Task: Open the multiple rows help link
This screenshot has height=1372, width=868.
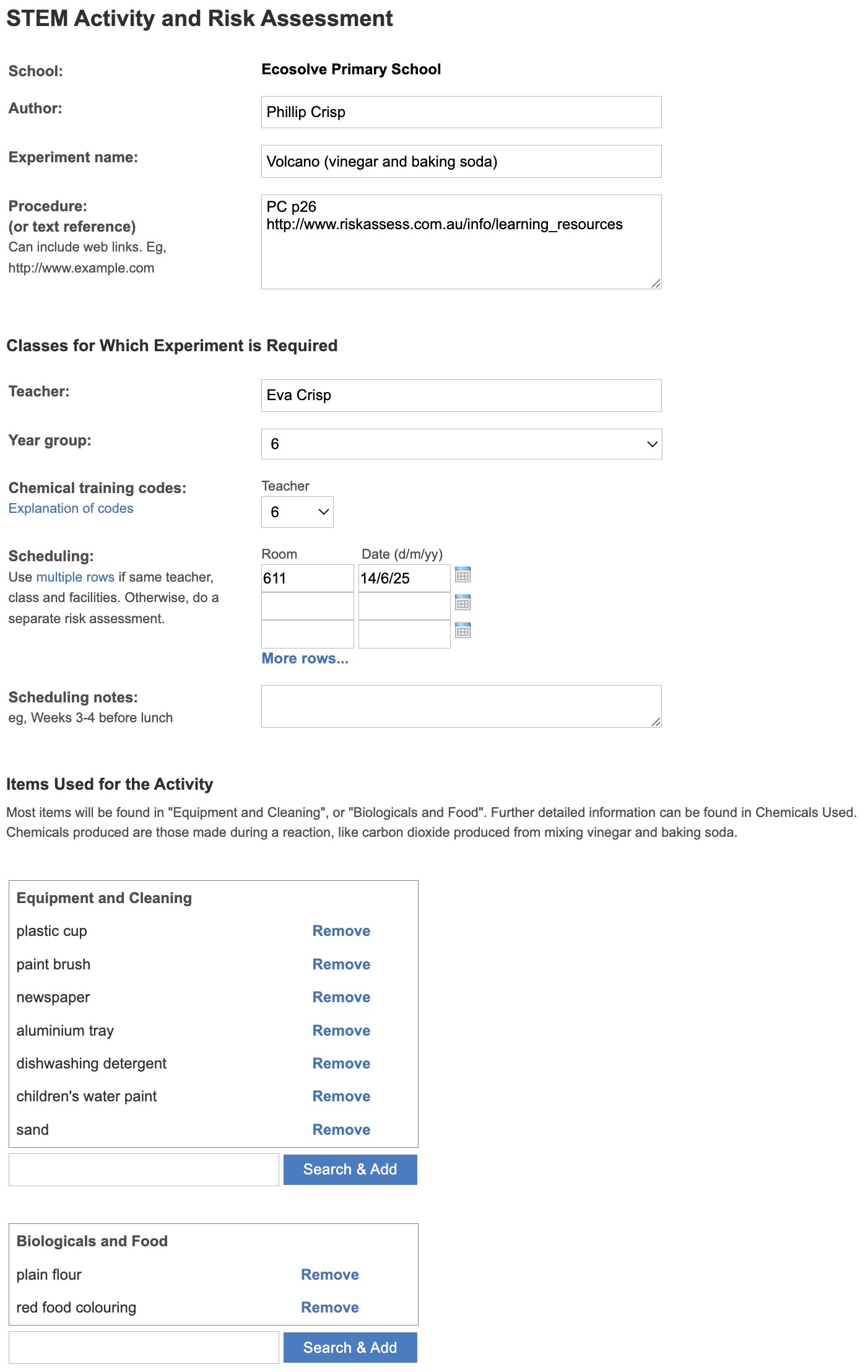Action: (x=75, y=577)
